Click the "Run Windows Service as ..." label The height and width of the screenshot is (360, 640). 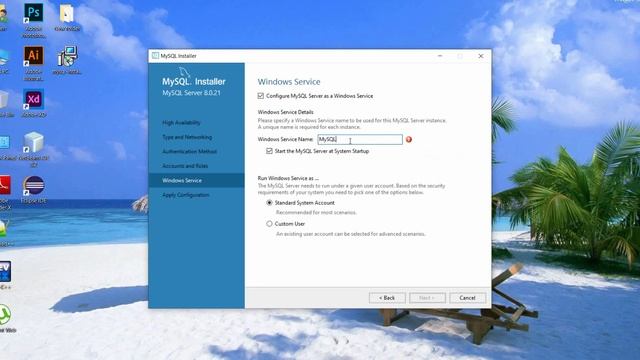point(288,178)
